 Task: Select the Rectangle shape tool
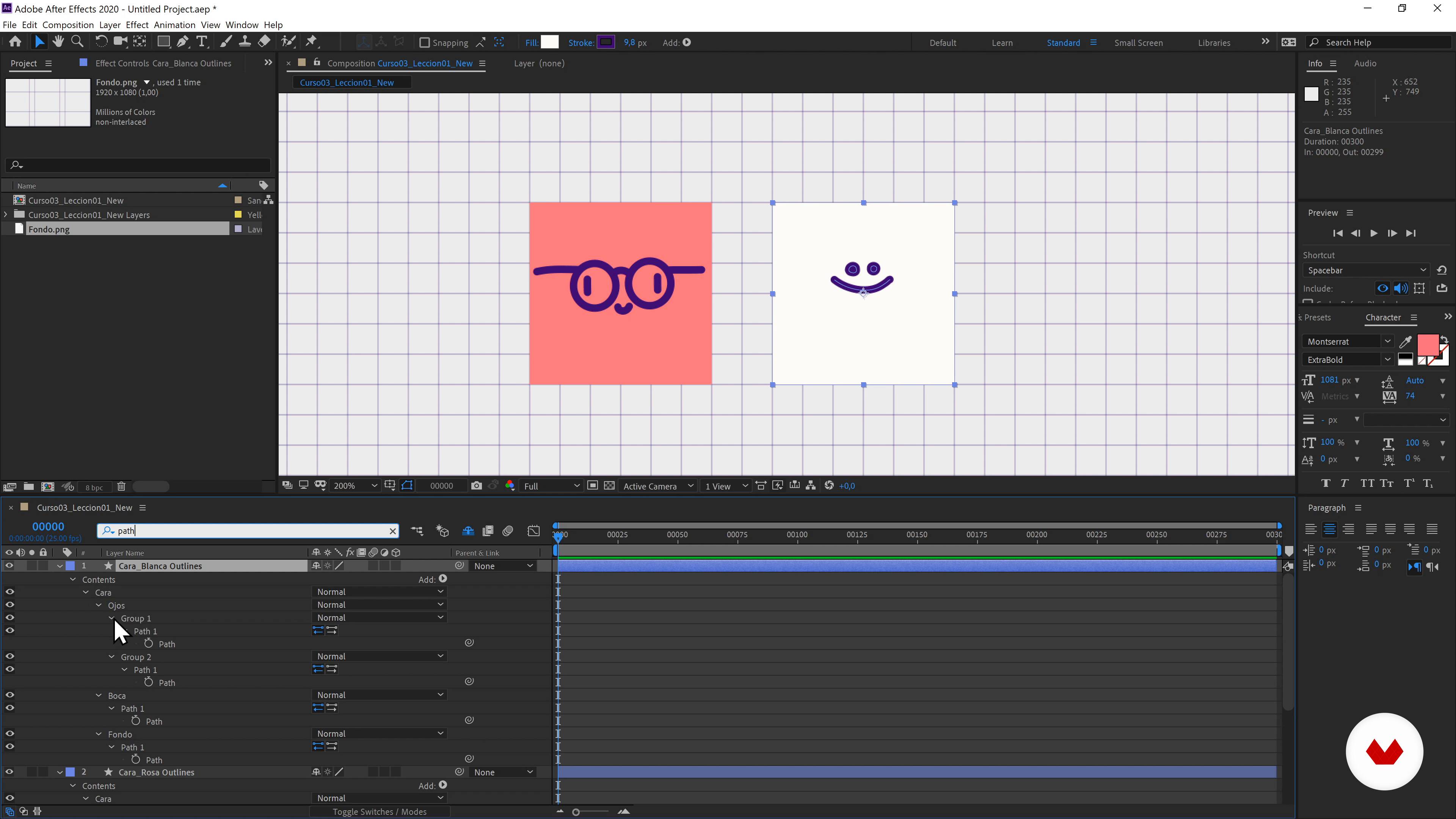[x=163, y=42]
